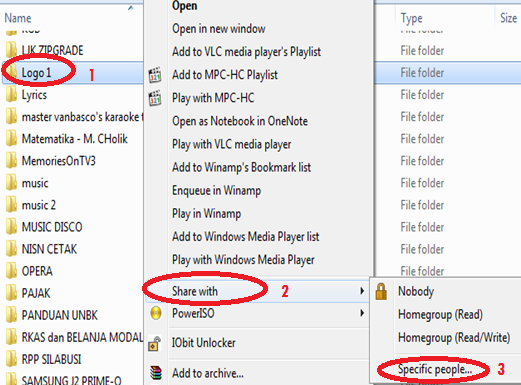Choose IObit Unlocker from the menu
Screen dimensions: 521x385
(x=204, y=343)
